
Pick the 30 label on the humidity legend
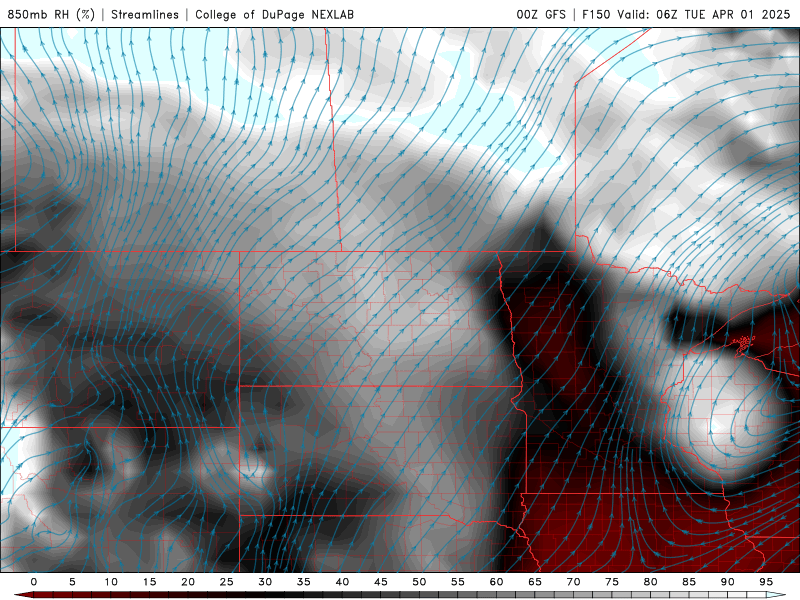pyautogui.click(x=265, y=582)
